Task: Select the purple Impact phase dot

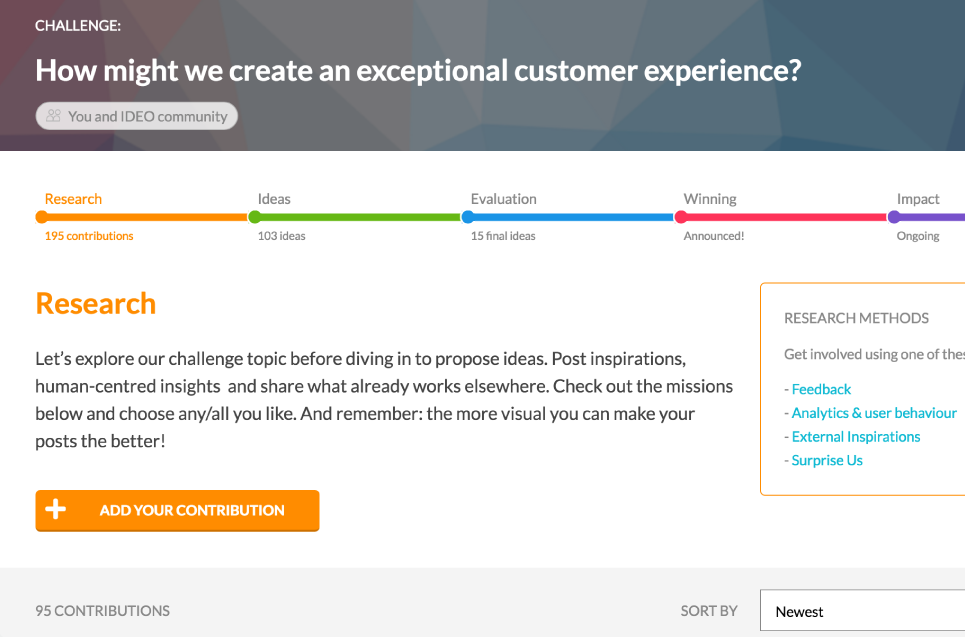Action: pos(895,216)
